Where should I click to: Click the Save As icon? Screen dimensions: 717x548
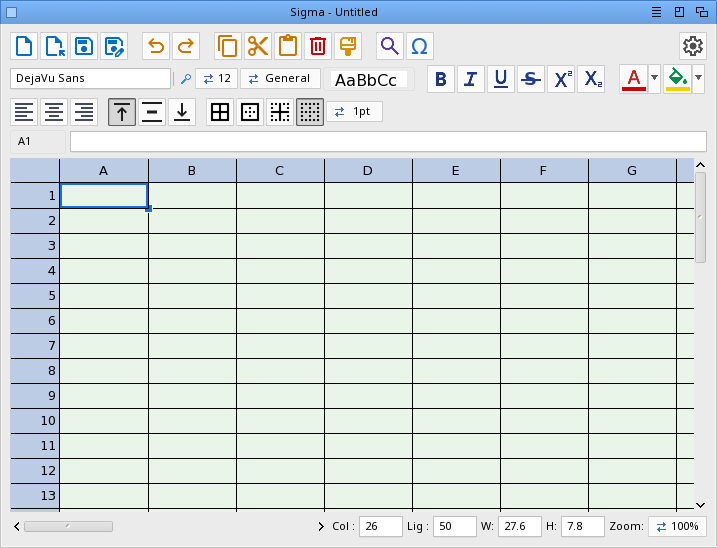pos(114,46)
